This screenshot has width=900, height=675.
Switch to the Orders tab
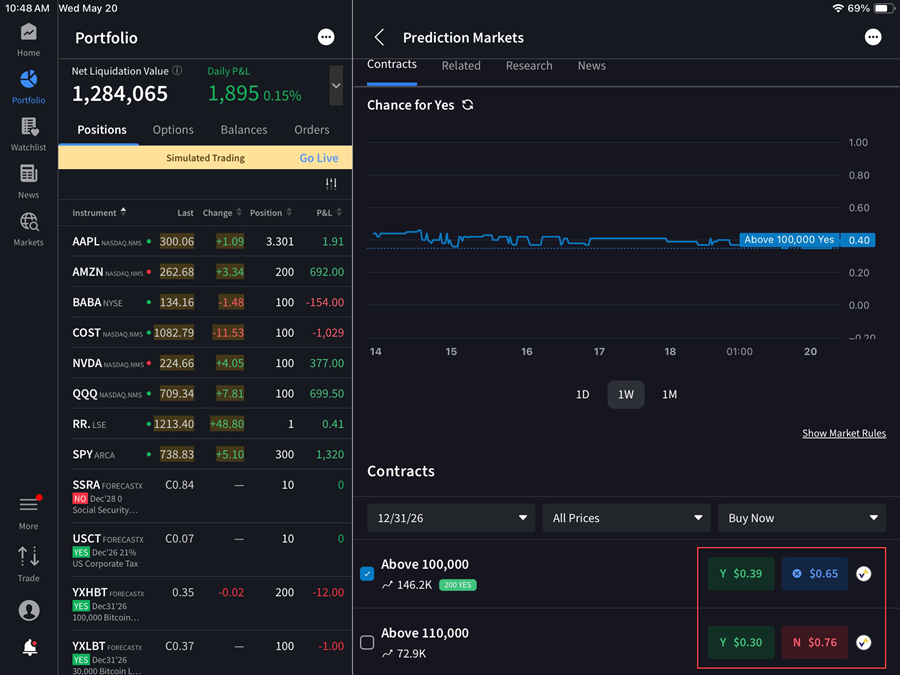click(x=312, y=130)
